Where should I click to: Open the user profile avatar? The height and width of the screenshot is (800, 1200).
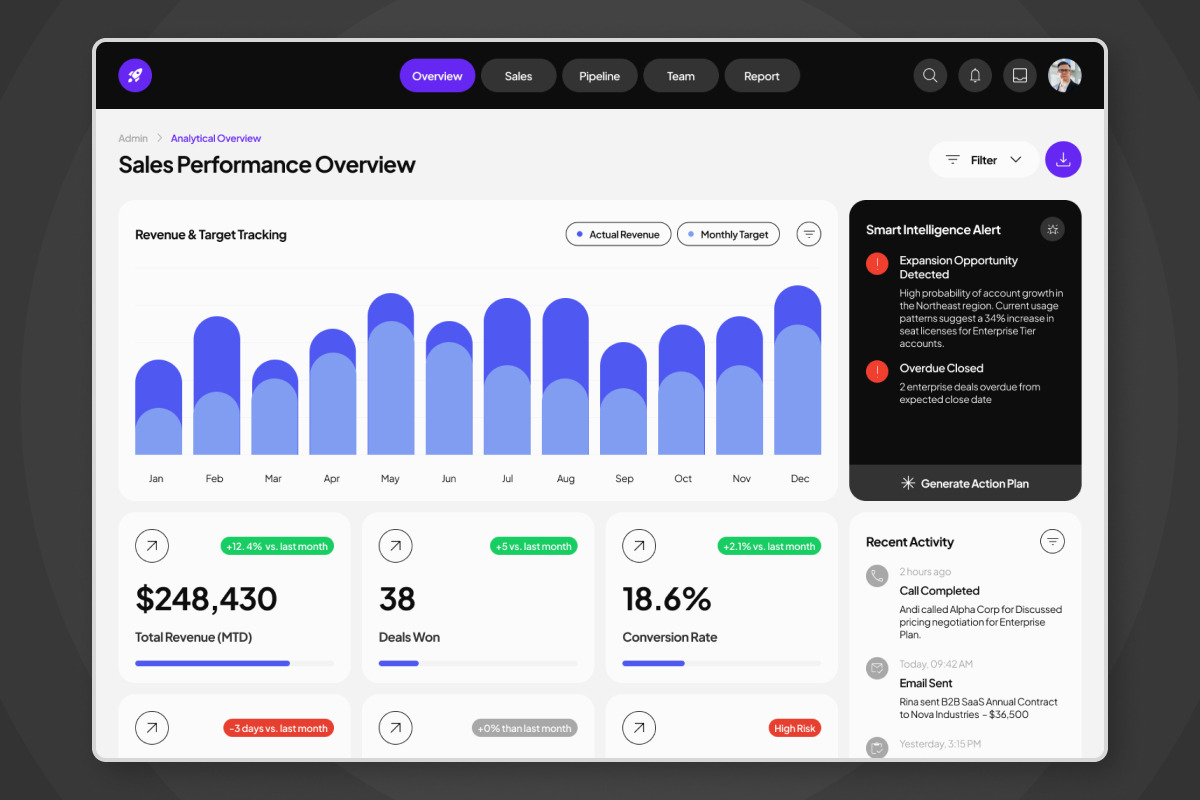click(x=1065, y=75)
